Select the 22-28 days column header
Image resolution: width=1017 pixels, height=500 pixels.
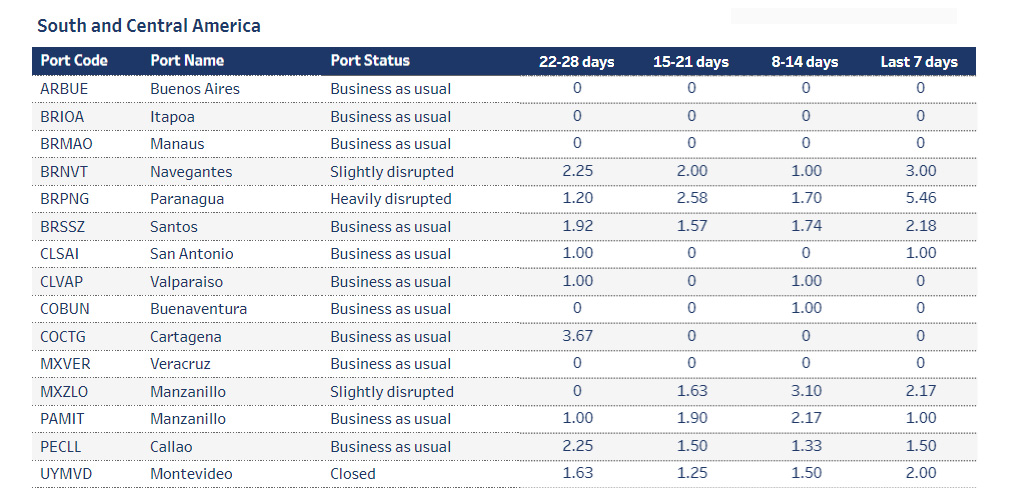click(x=577, y=62)
